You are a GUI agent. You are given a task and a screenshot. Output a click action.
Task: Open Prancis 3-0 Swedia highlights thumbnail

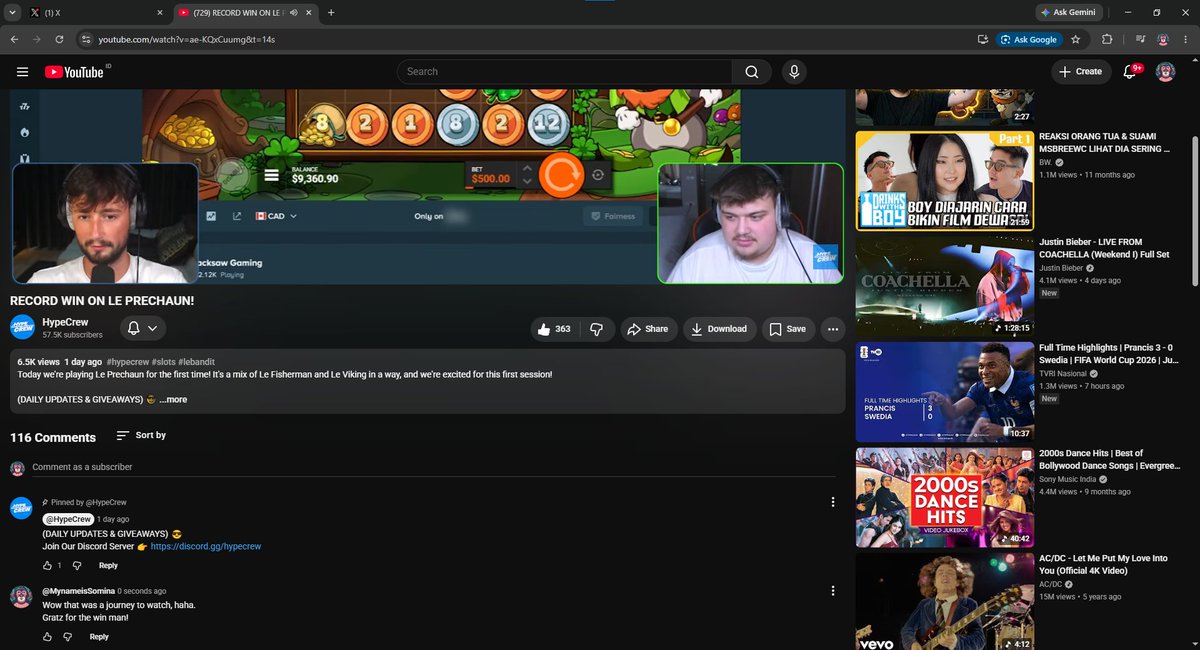(x=944, y=392)
